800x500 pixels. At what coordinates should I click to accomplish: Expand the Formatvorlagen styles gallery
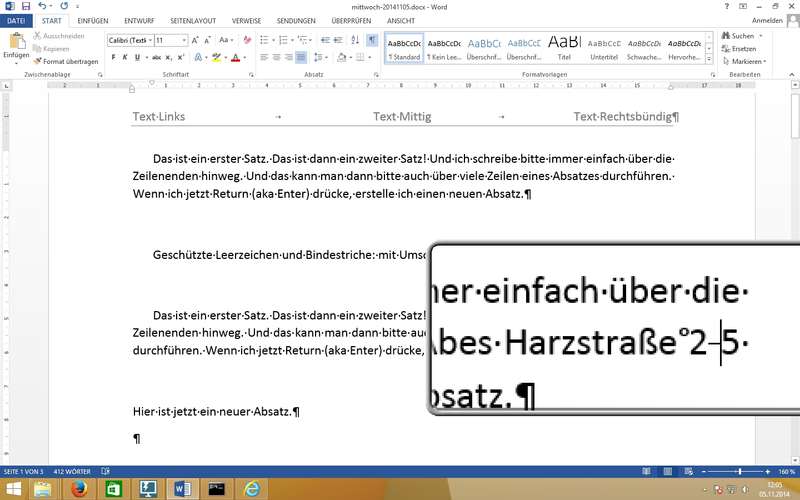[x=707, y=58]
